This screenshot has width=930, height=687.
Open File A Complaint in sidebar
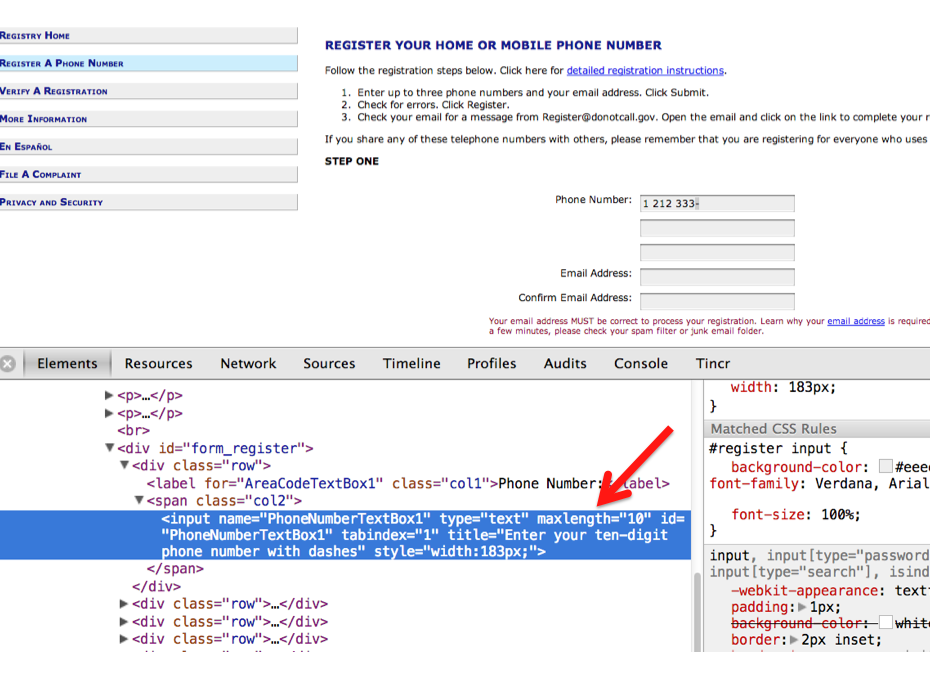pyautogui.click(x=41, y=174)
